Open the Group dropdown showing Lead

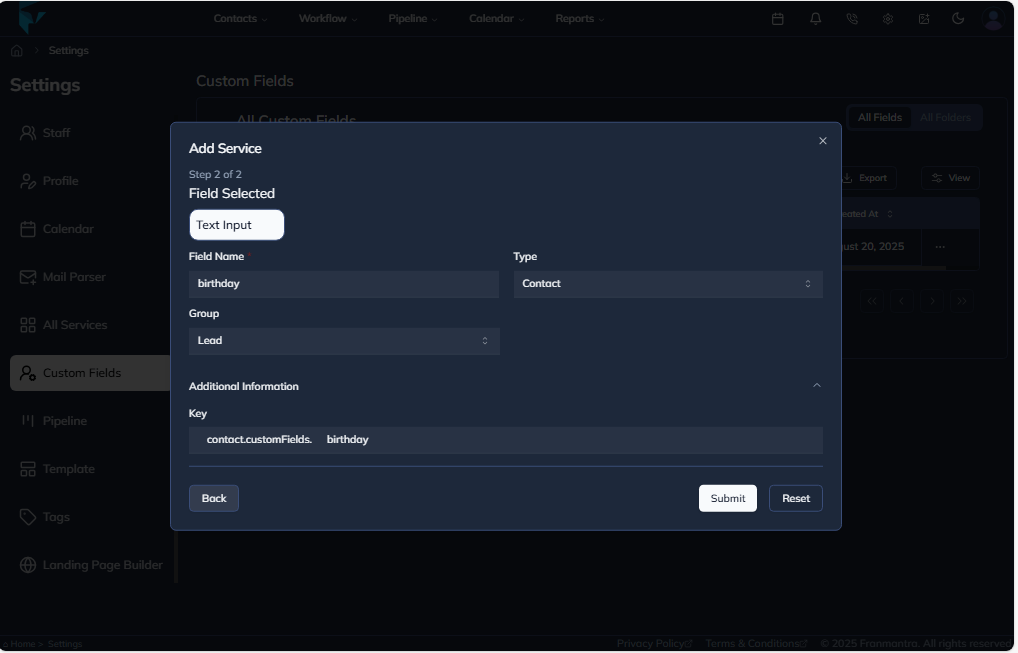(x=344, y=340)
